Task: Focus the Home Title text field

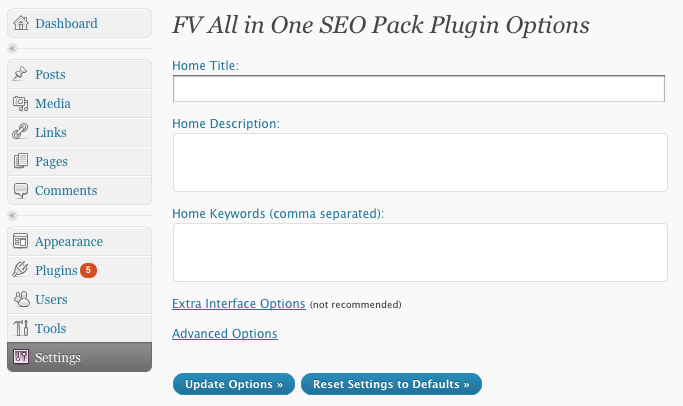Action: 419,88
